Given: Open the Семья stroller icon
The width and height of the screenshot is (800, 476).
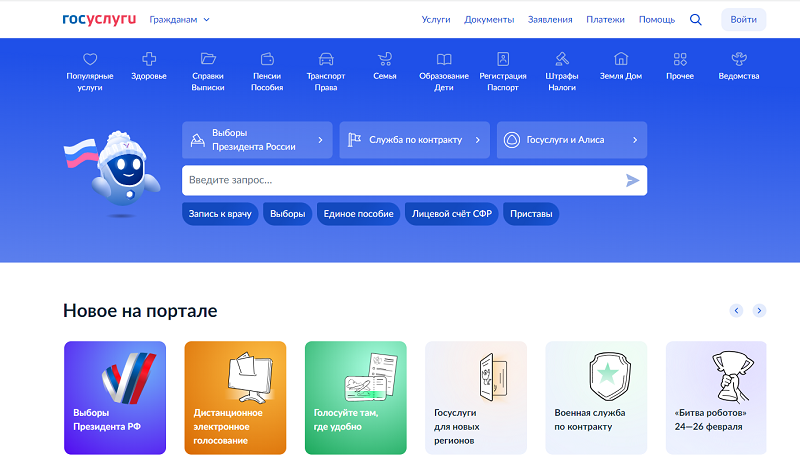Looking at the screenshot, I should [x=385, y=59].
